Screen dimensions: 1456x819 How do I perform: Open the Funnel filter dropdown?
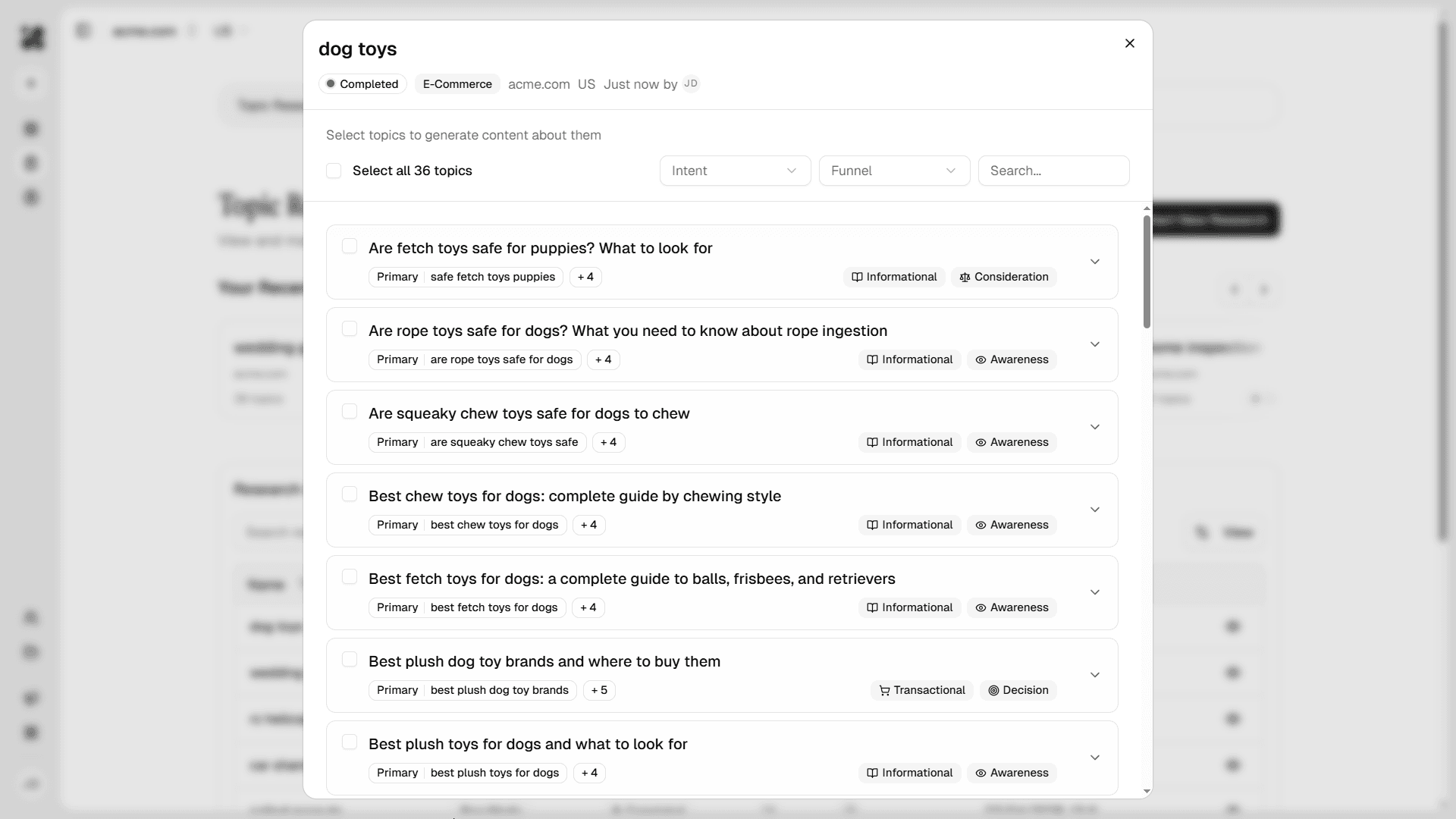tap(893, 171)
